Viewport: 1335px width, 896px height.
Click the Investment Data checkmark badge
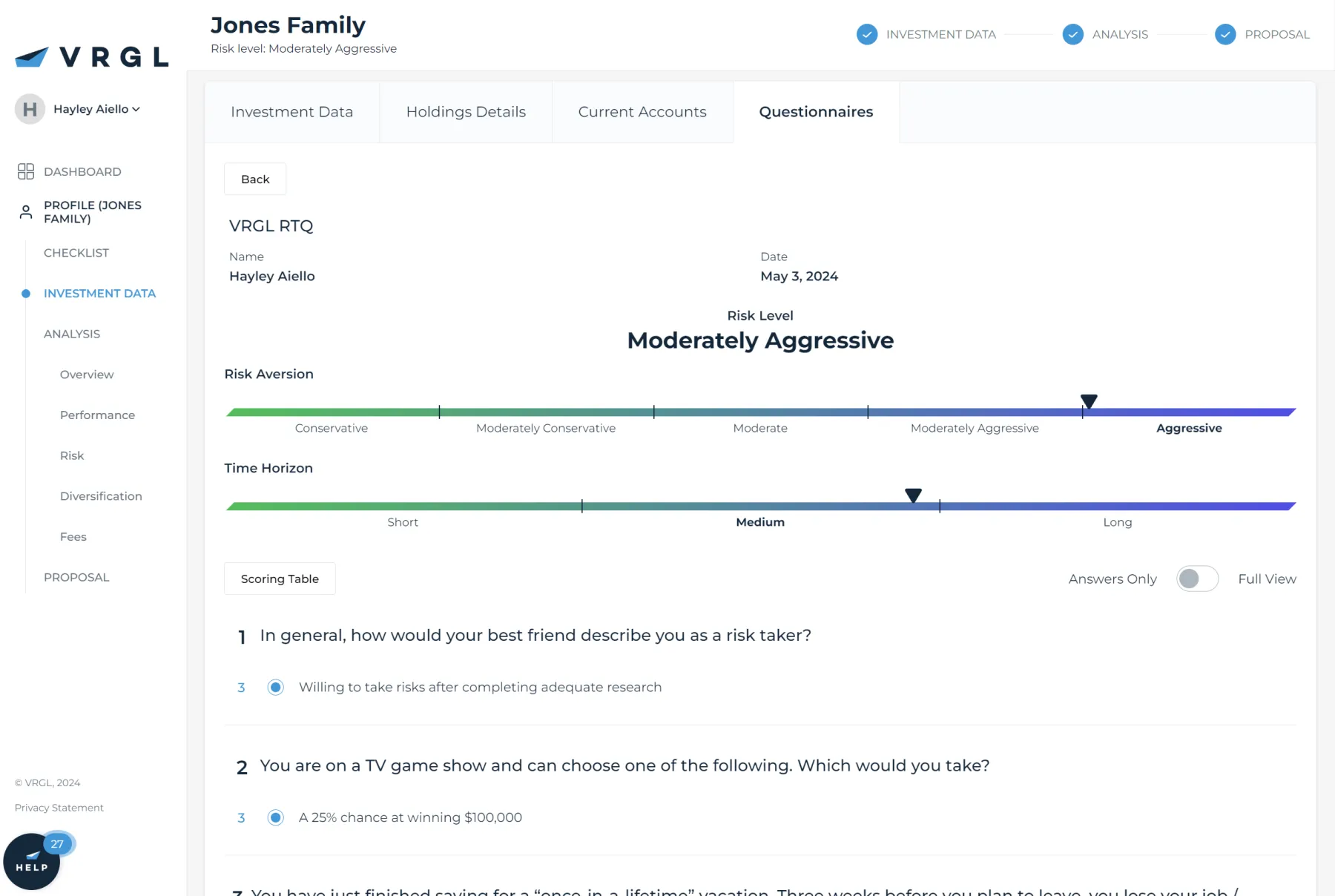(866, 34)
